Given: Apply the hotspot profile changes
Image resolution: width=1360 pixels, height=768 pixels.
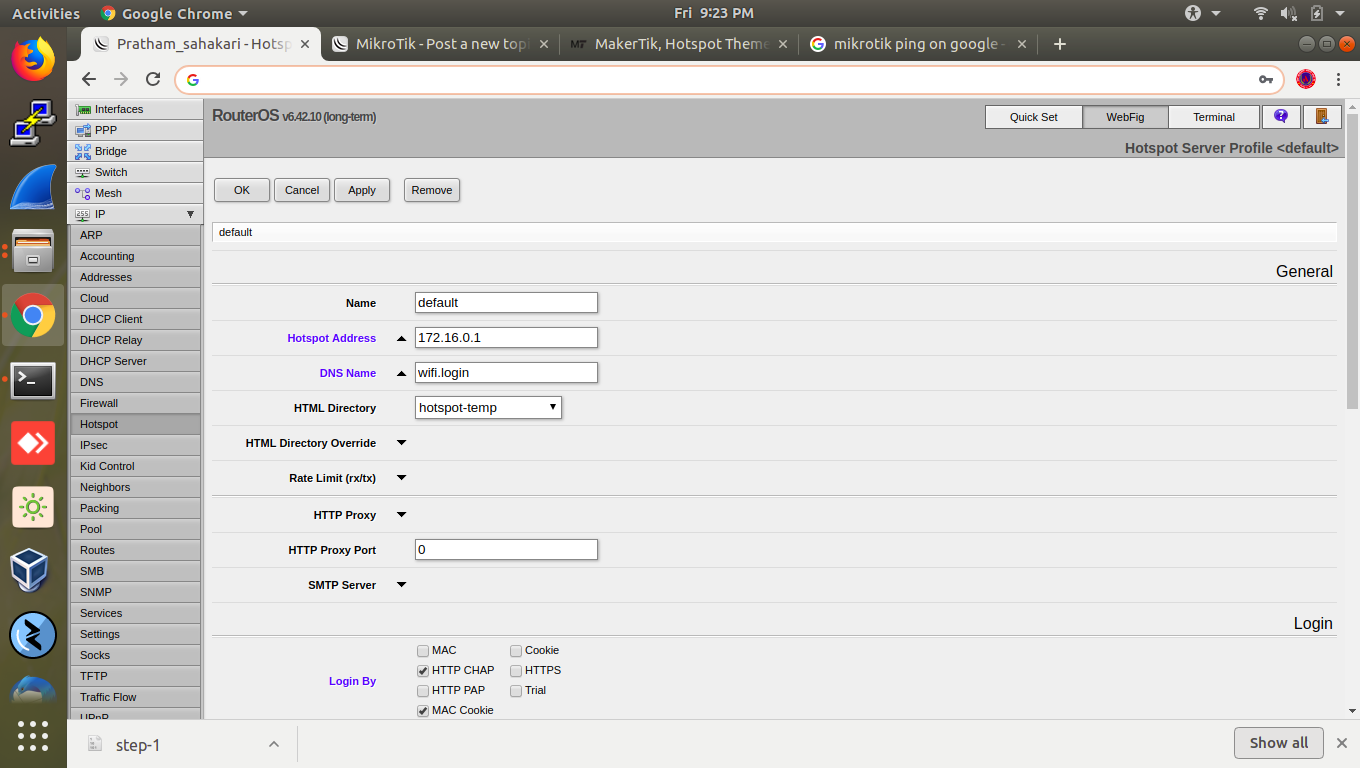Looking at the screenshot, I should 362,190.
